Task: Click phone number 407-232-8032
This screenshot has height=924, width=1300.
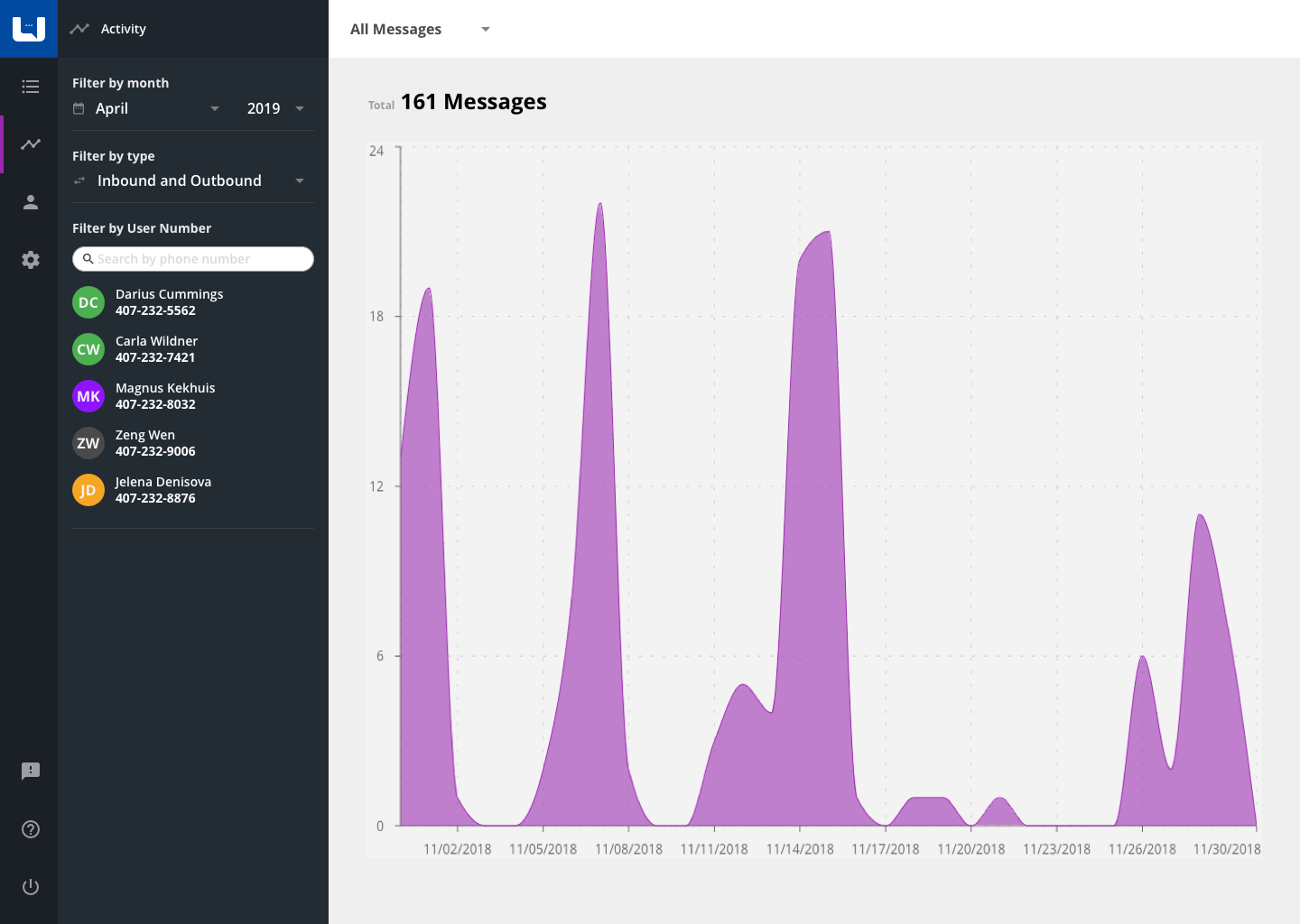Action: pyautogui.click(x=155, y=404)
